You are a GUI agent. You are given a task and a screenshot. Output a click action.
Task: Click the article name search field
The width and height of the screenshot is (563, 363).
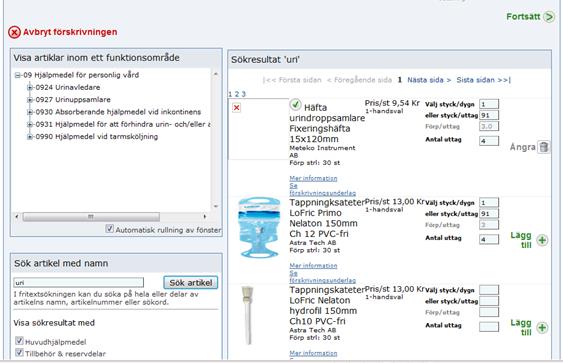point(79,283)
